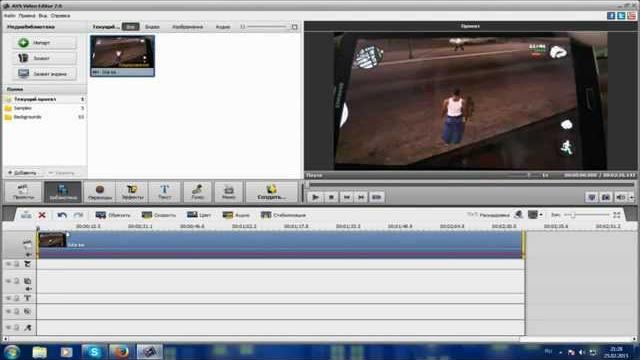Image resolution: width=640 pixels, height=360 pixels.
Task: Open the Text section with T icon
Action: [x=164, y=192]
